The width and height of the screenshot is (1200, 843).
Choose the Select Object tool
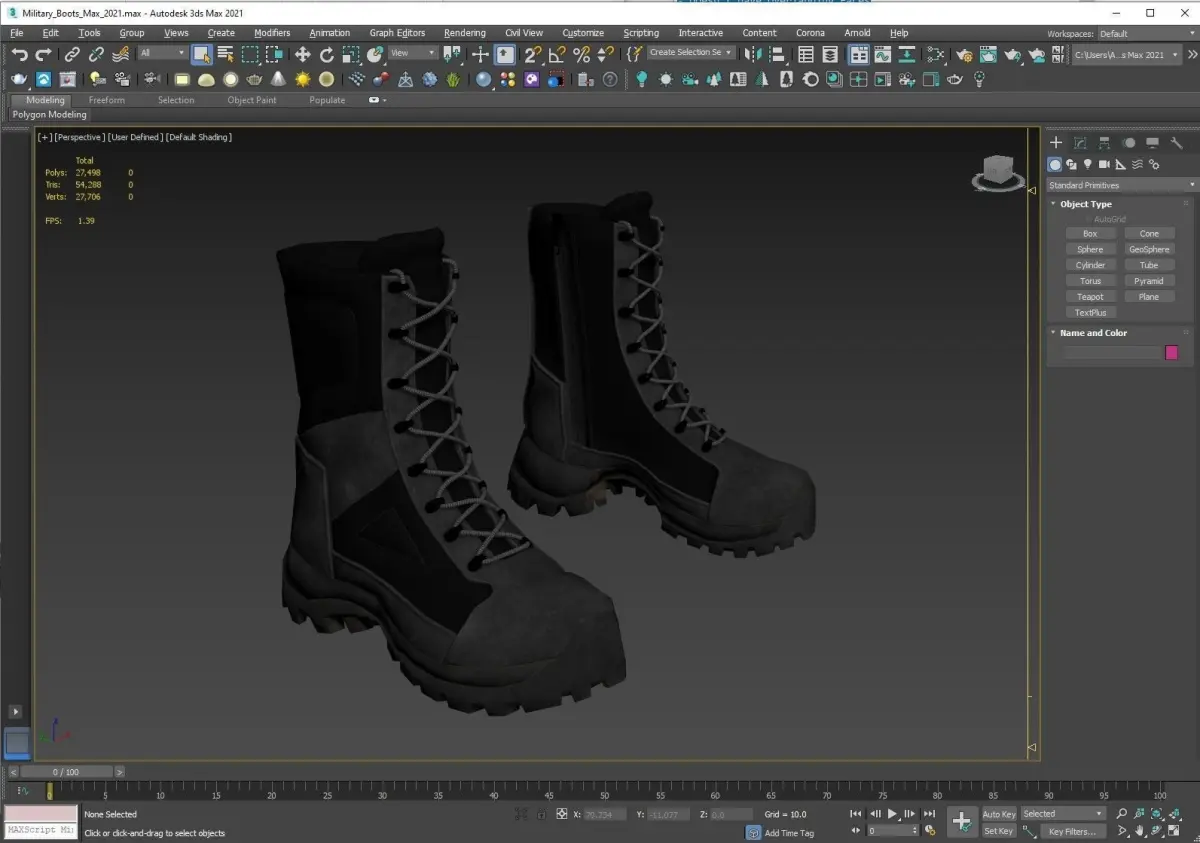[202, 54]
